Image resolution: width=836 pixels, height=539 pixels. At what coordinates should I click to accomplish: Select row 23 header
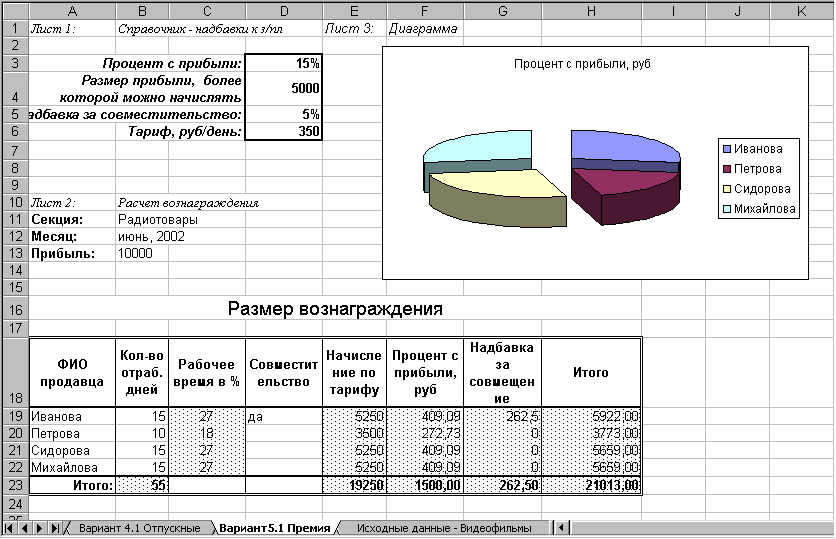tap(15, 485)
